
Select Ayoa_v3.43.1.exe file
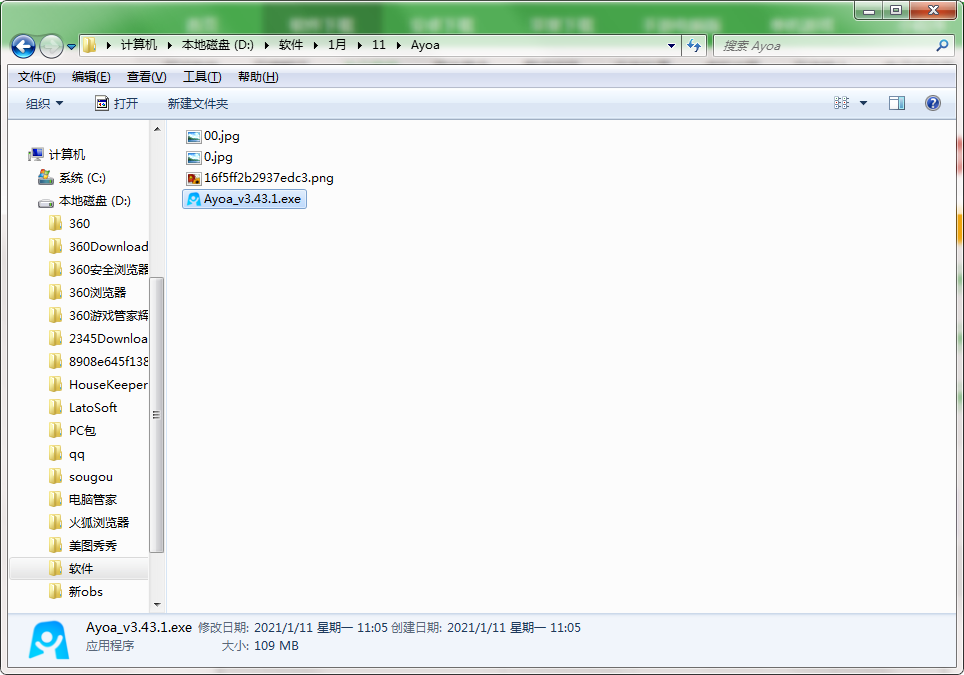pos(244,199)
